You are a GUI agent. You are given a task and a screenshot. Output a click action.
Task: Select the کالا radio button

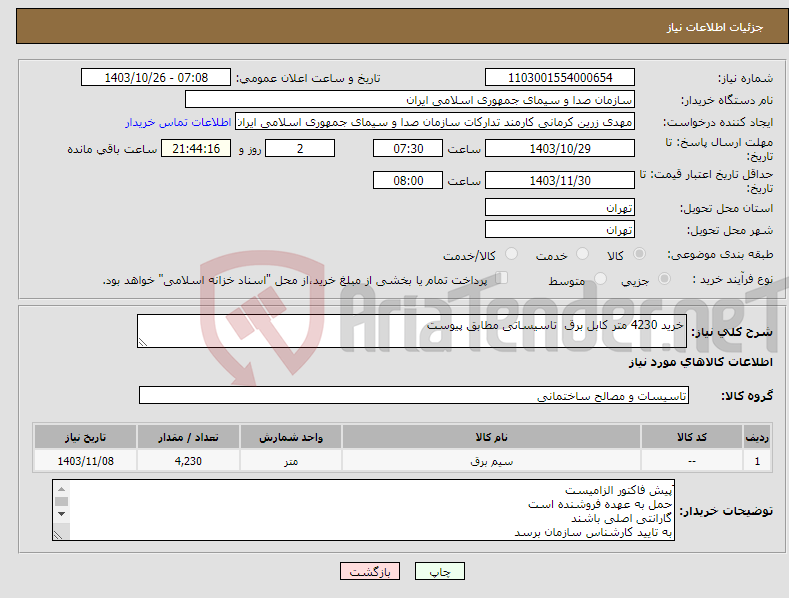[639, 254]
